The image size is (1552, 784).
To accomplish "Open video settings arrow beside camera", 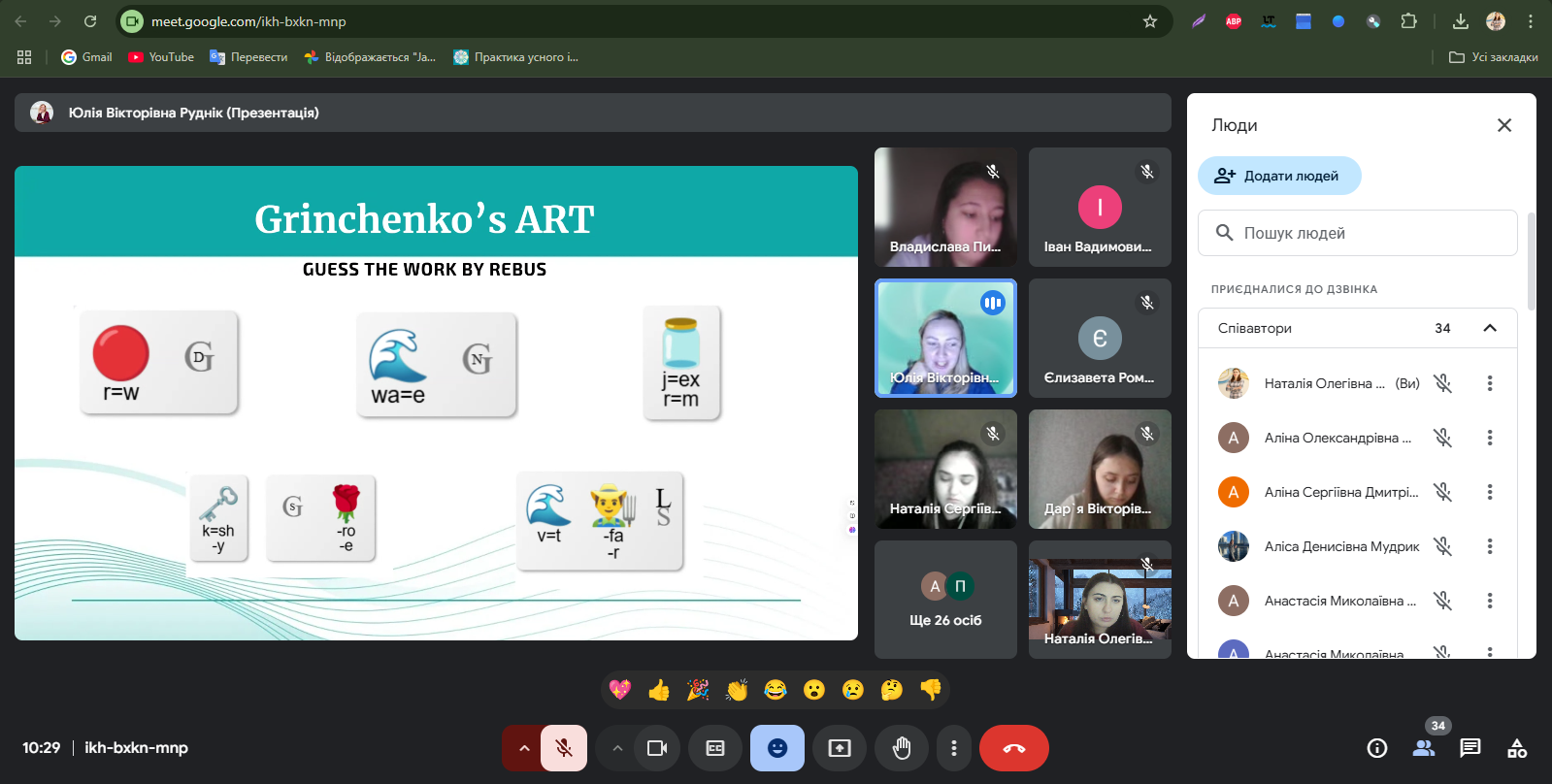I will 617,748.
